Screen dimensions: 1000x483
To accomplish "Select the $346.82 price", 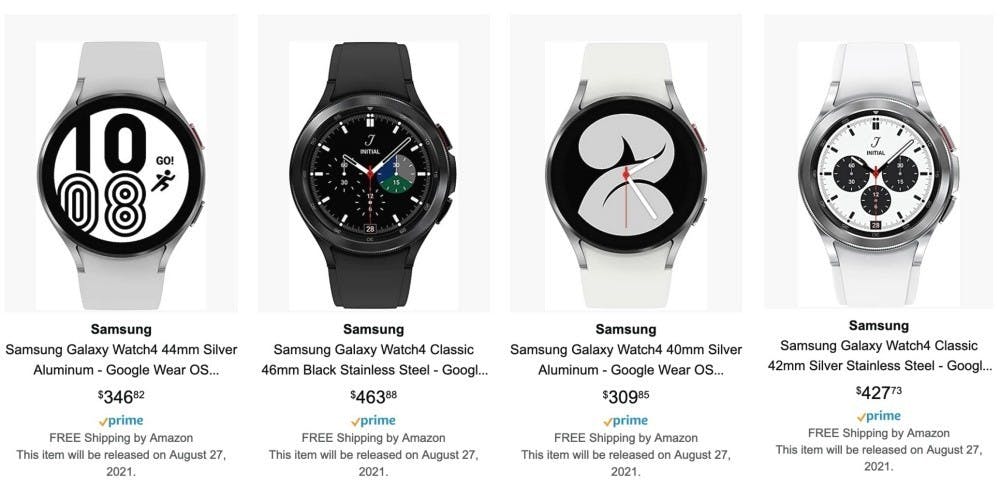I will tap(121, 397).
